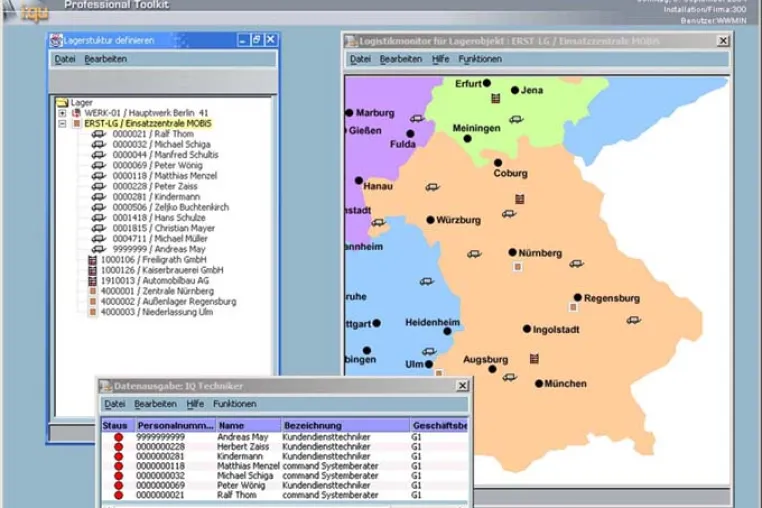This screenshot has width=762, height=508.
Task: Click warehouse icon of 4000001 Zentrale Nürnberg
Action: [92, 291]
